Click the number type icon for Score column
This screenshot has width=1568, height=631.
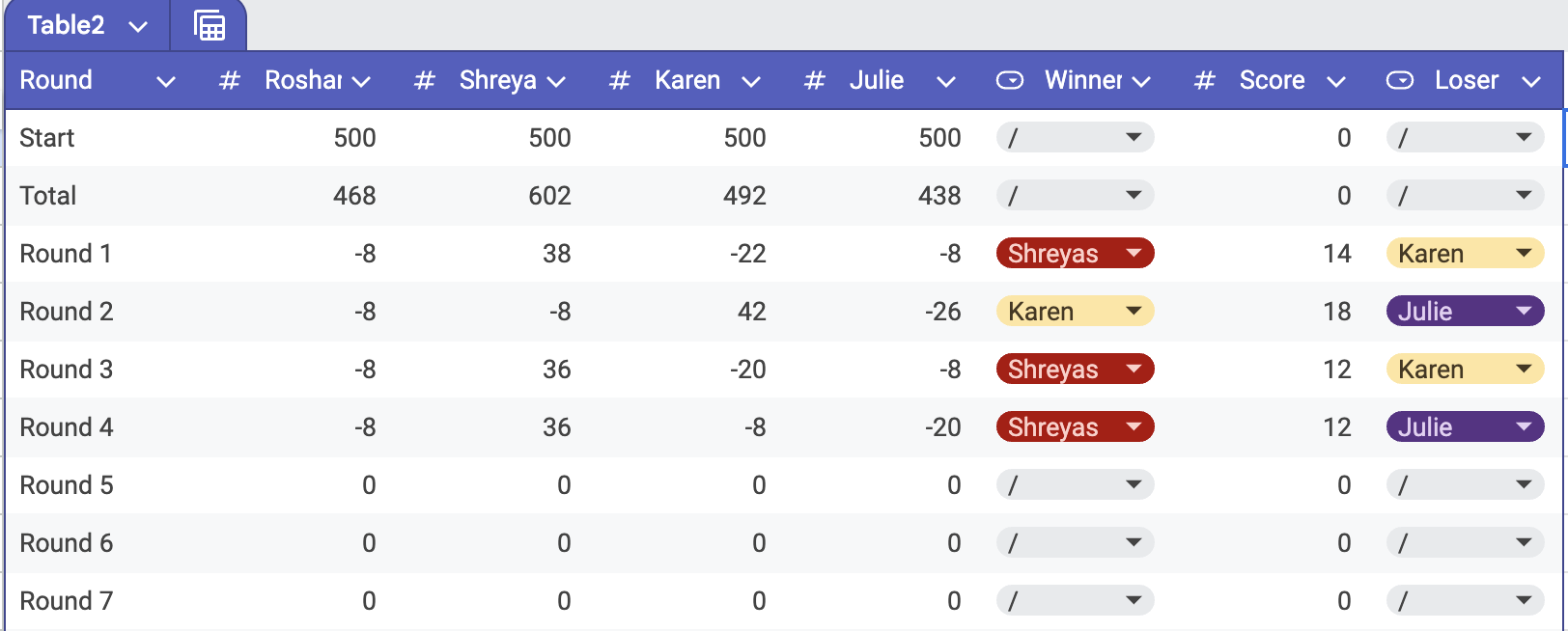[x=1204, y=81]
